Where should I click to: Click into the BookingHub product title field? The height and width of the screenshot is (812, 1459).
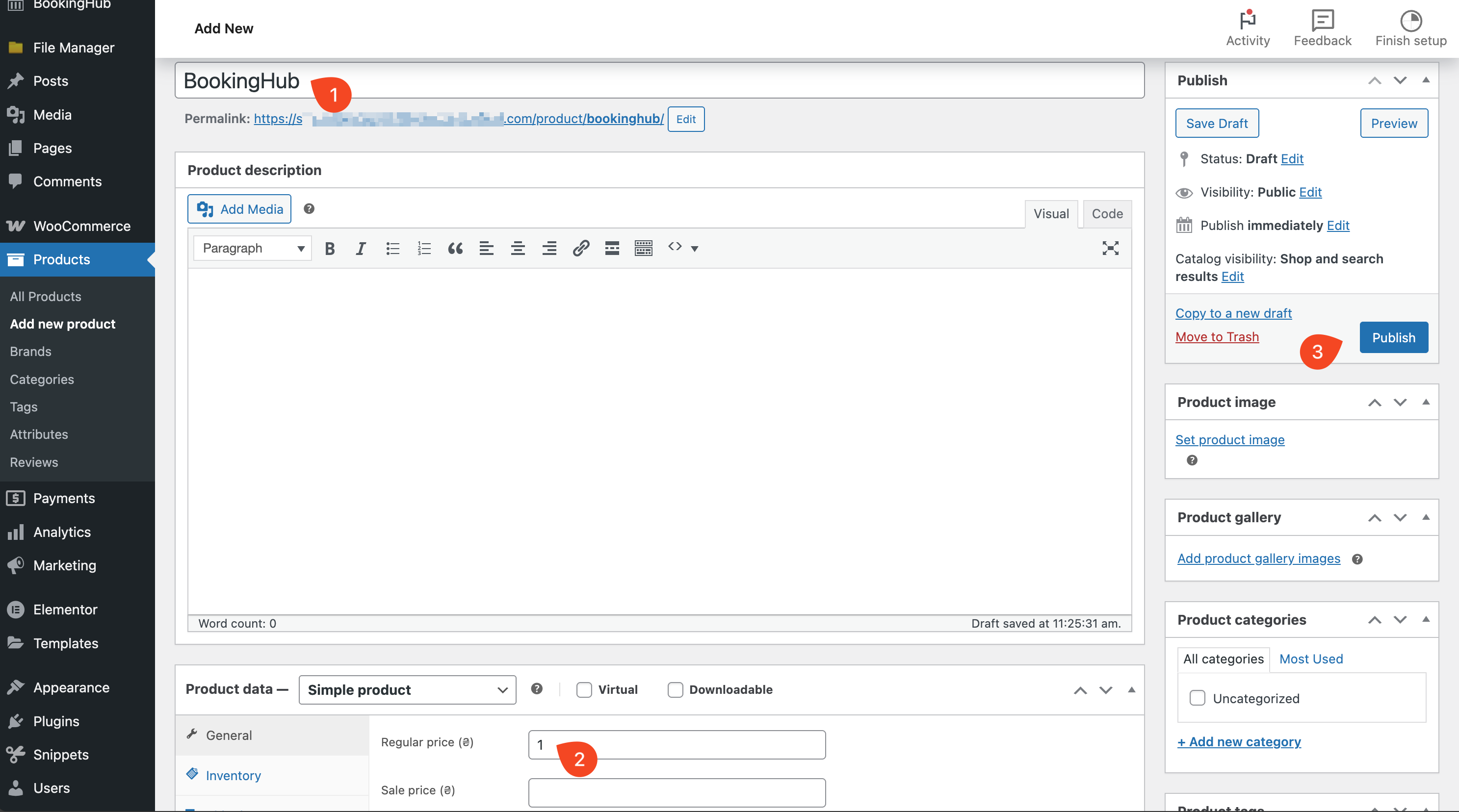(x=659, y=80)
